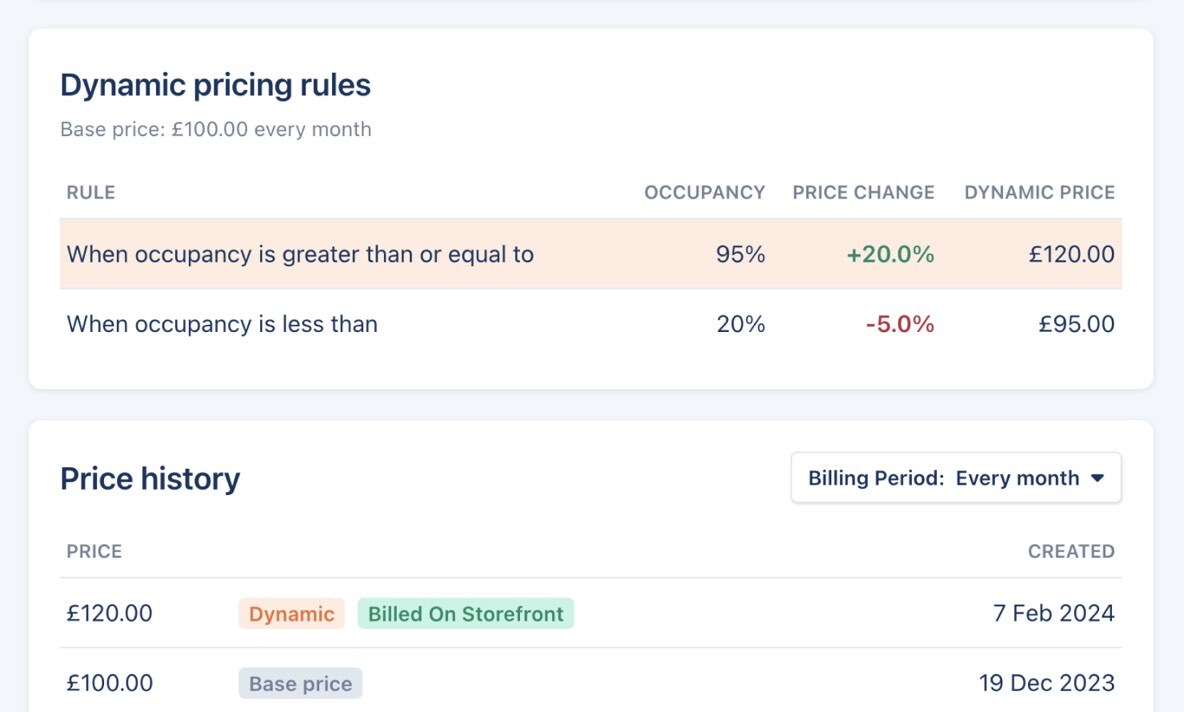
Task: Select the occupancy less than 20% rule row
Action: click(x=300, y=324)
